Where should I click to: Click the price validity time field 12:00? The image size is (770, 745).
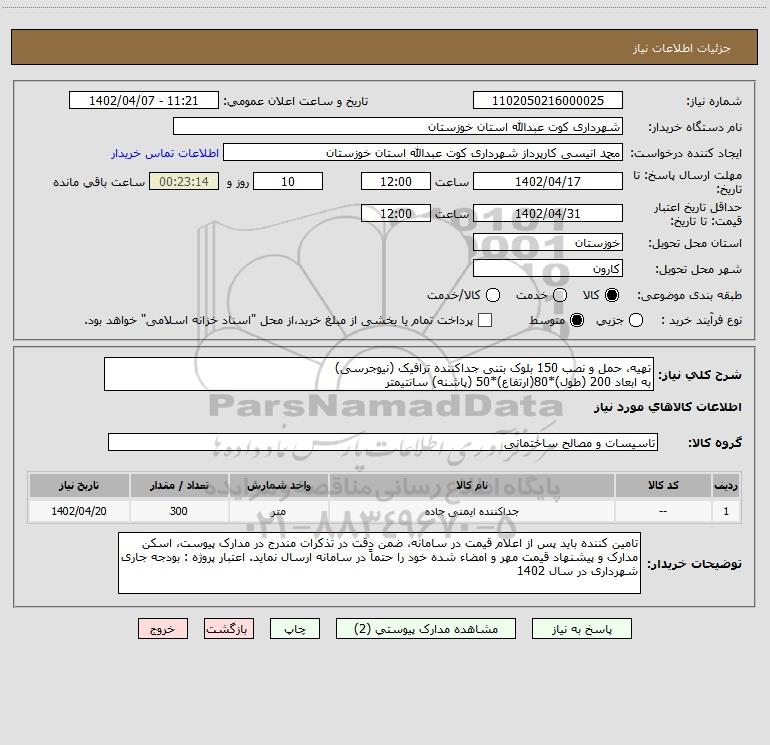click(x=396, y=213)
